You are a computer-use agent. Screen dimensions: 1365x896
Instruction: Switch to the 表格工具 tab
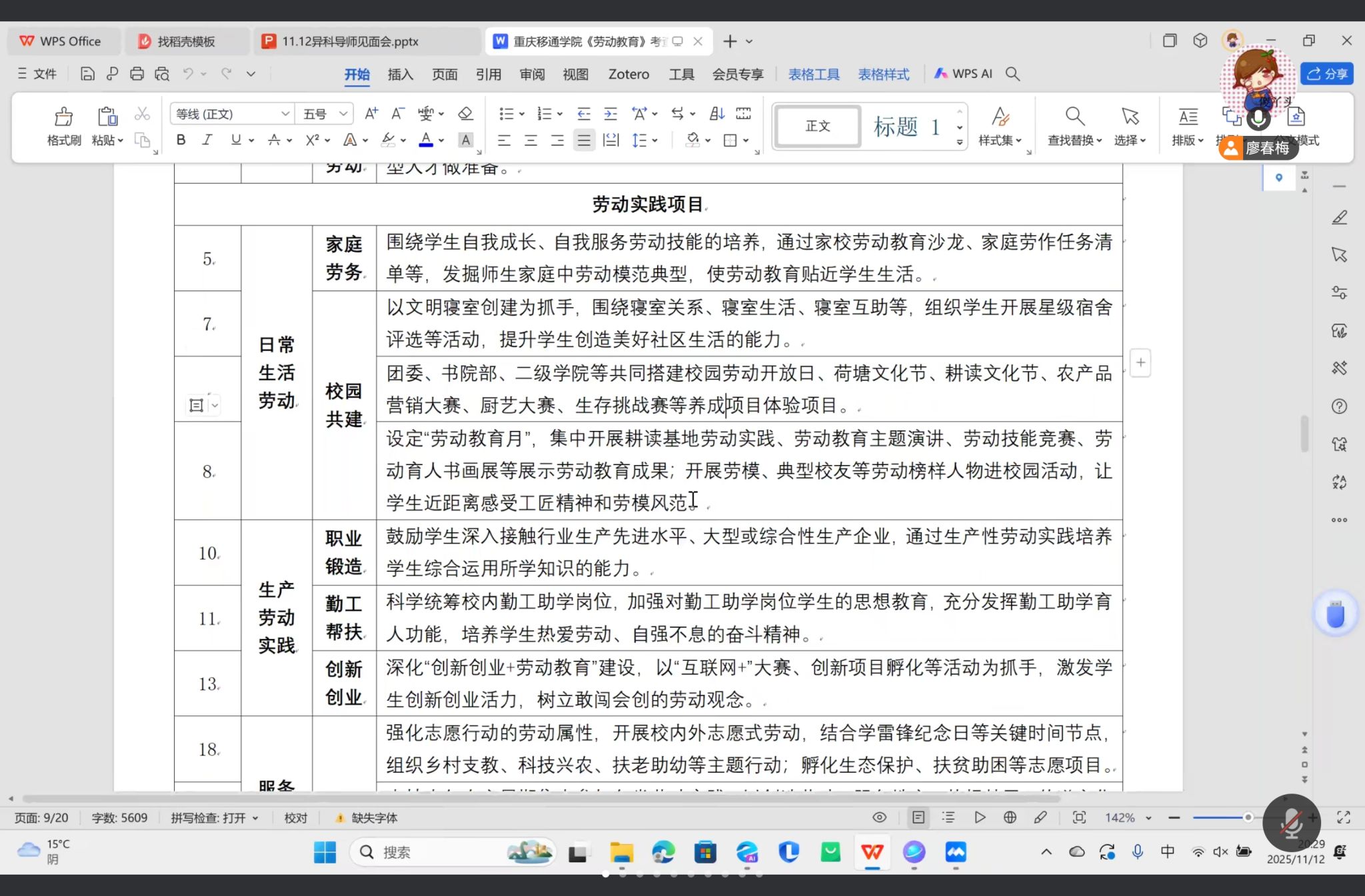(814, 74)
